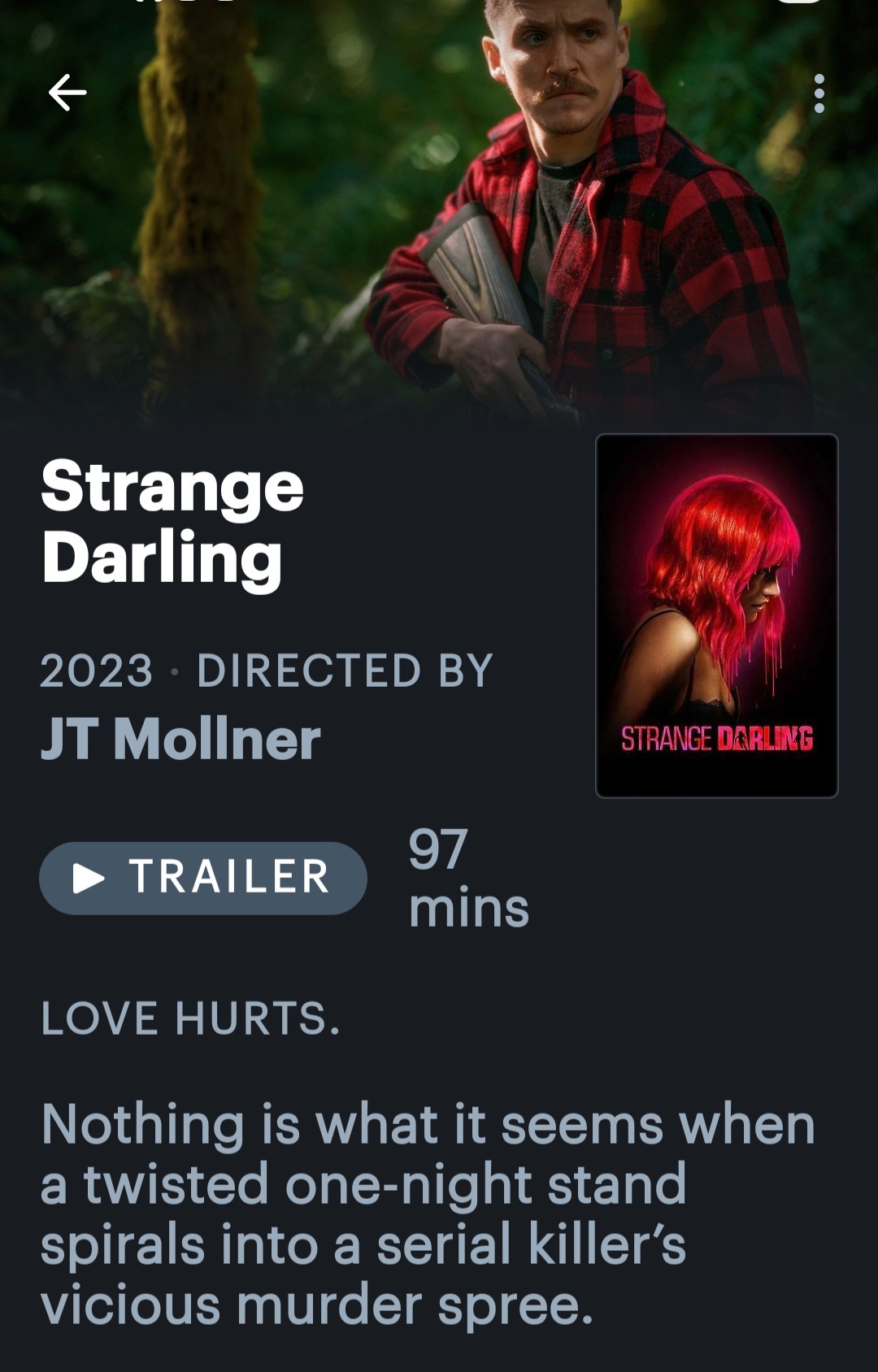This screenshot has height=1372, width=878.
Task: Select the 2023 release year
Action: point(96,671)
